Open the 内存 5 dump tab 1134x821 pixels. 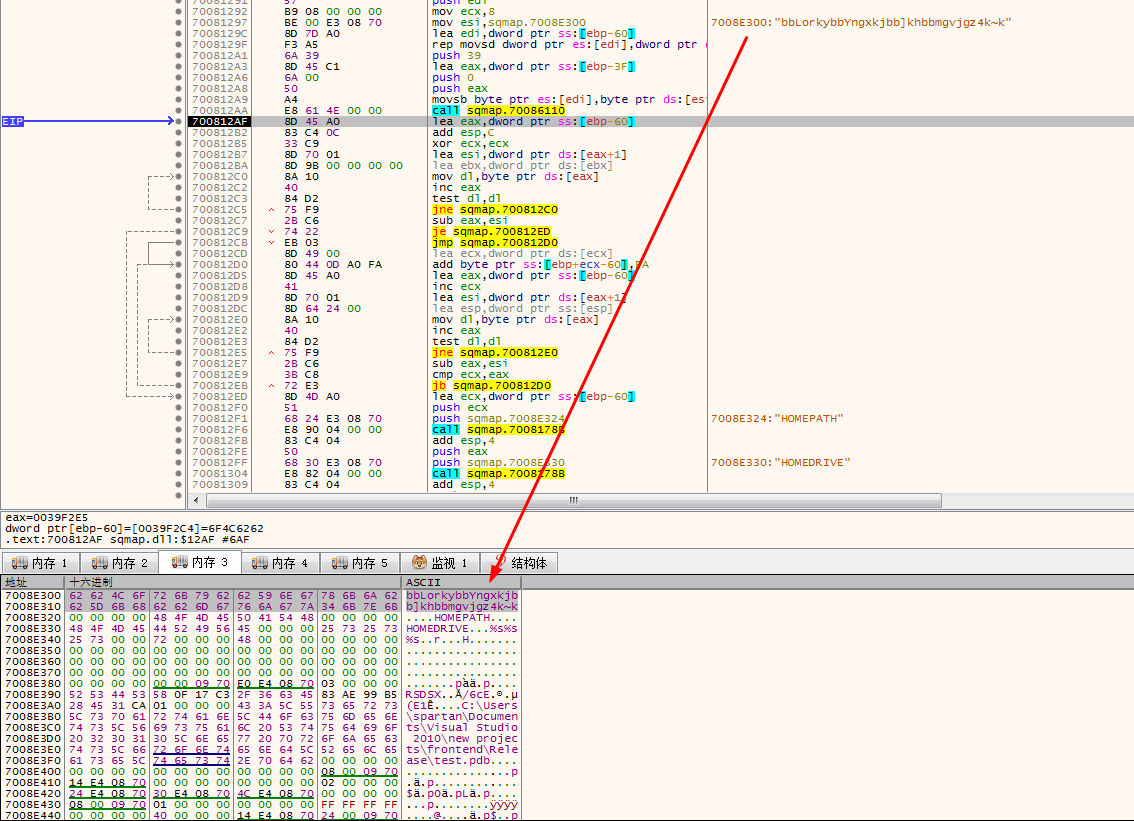click(360, 563)
